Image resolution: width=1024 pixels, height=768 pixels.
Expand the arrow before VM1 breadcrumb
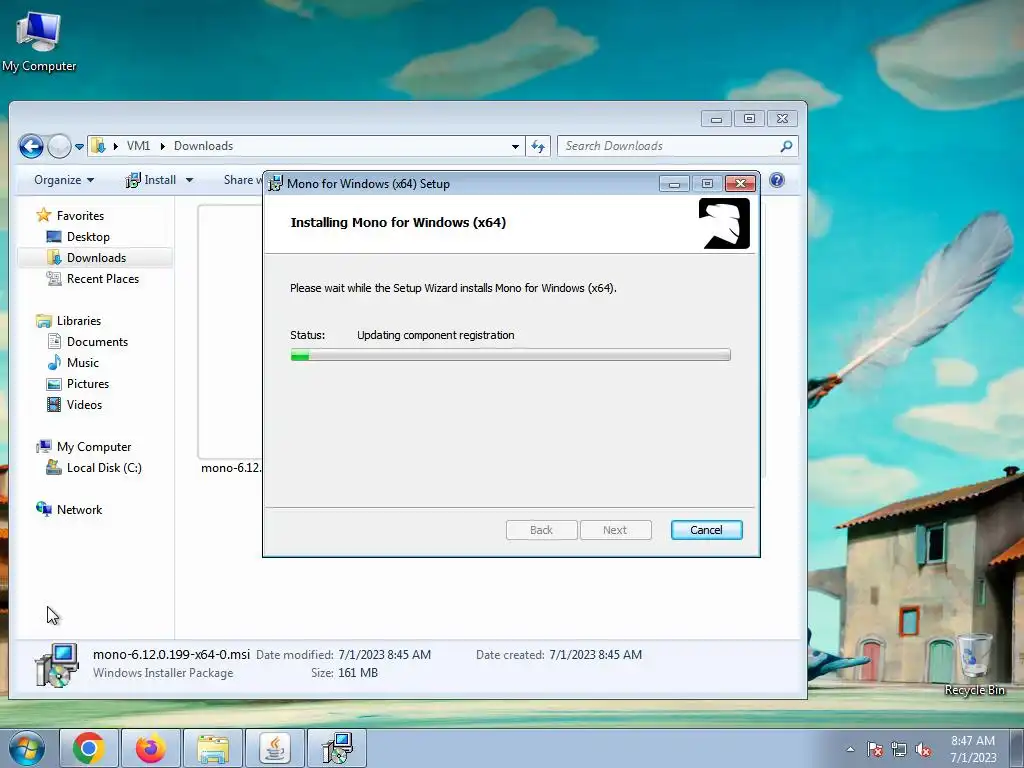(116, 146)
